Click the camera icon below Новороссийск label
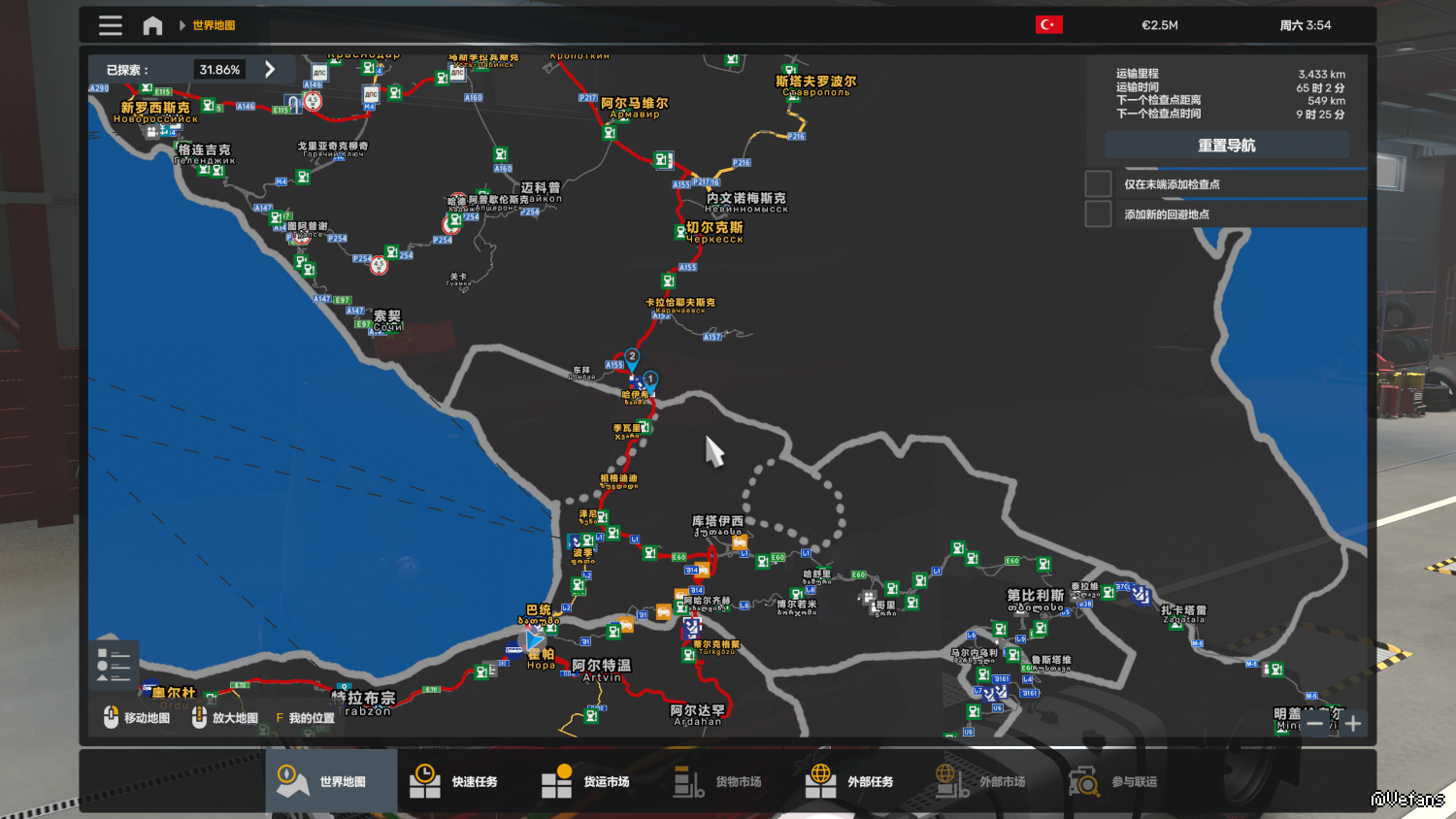The width and height of the screenshot is (1456, 819). tap(151, 131)
